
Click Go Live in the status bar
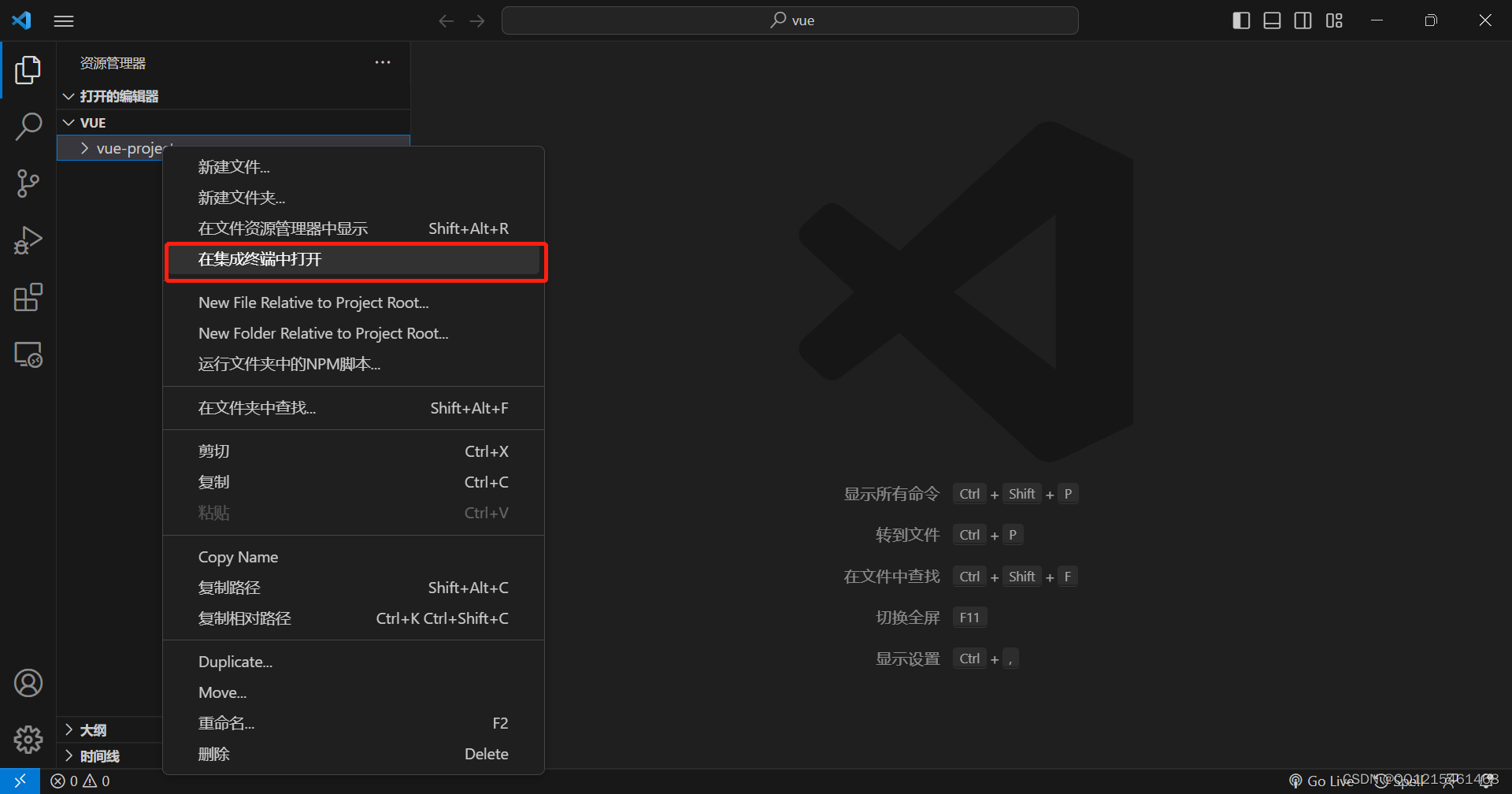click(1321, 781)
